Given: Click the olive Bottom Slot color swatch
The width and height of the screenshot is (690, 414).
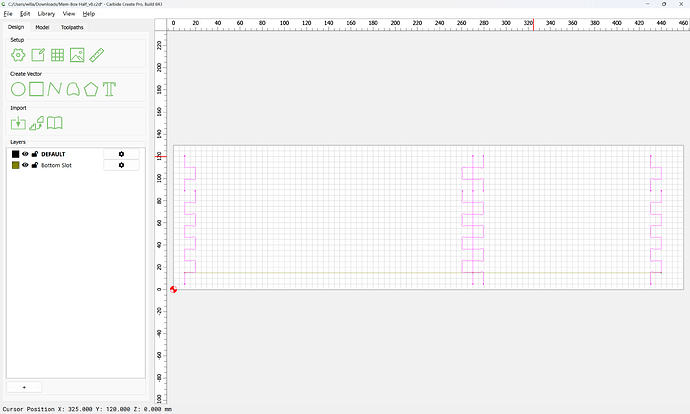Looking at the screenshot, I should click(x=15, y=165).
